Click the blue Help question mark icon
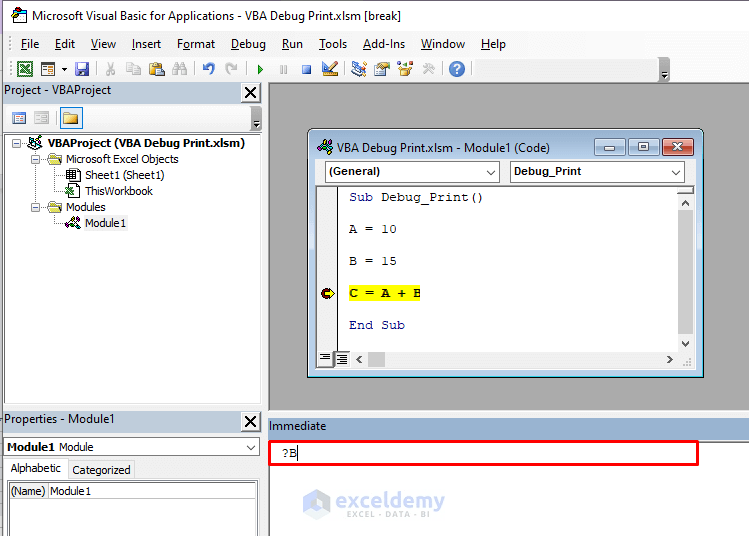The height and width of the screenshot is (536, 749). [457, 69]
